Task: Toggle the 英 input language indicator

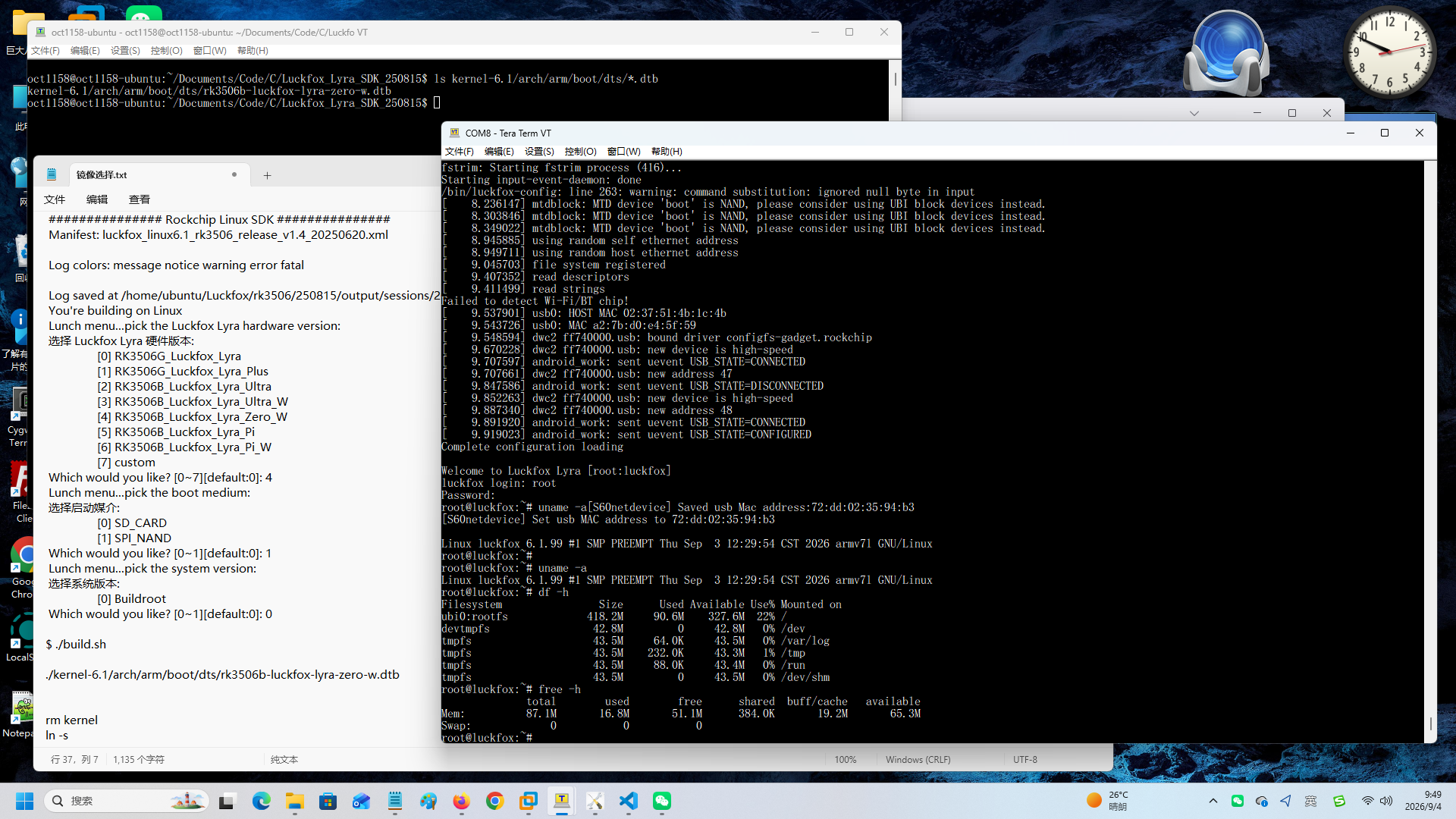Action: [1310, 801]
